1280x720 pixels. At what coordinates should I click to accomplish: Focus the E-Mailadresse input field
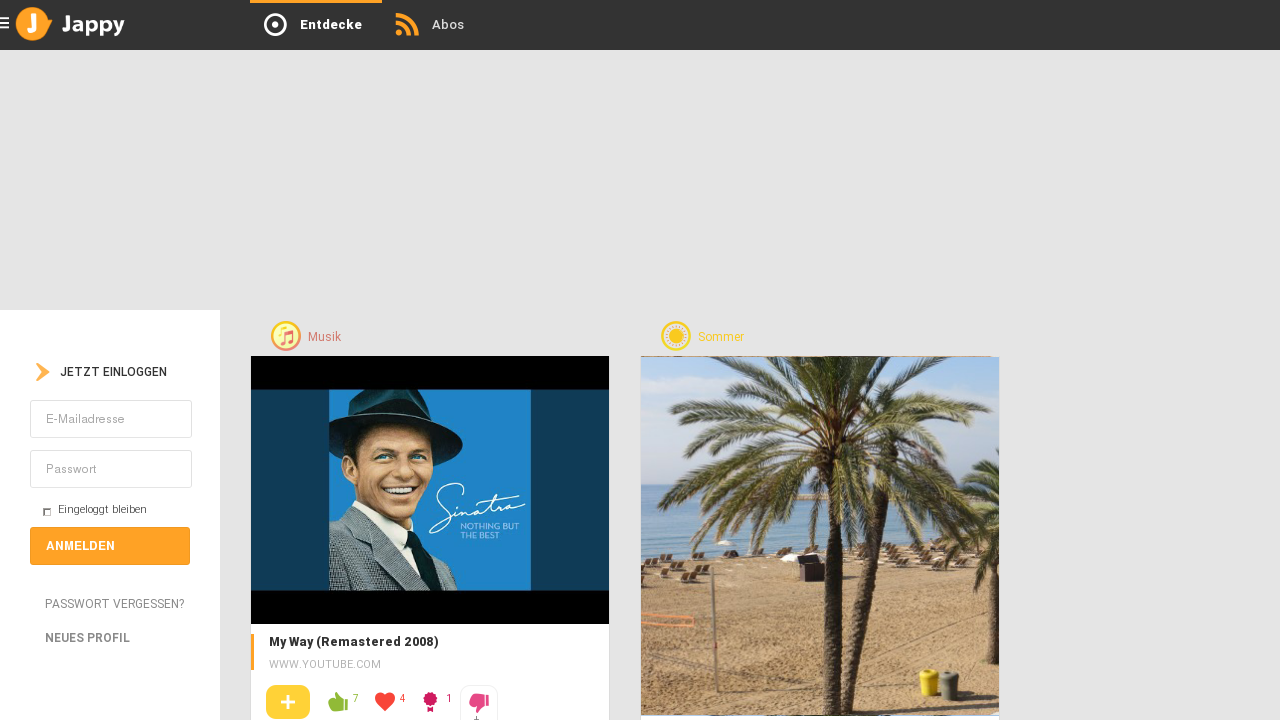tap(111, 419)
